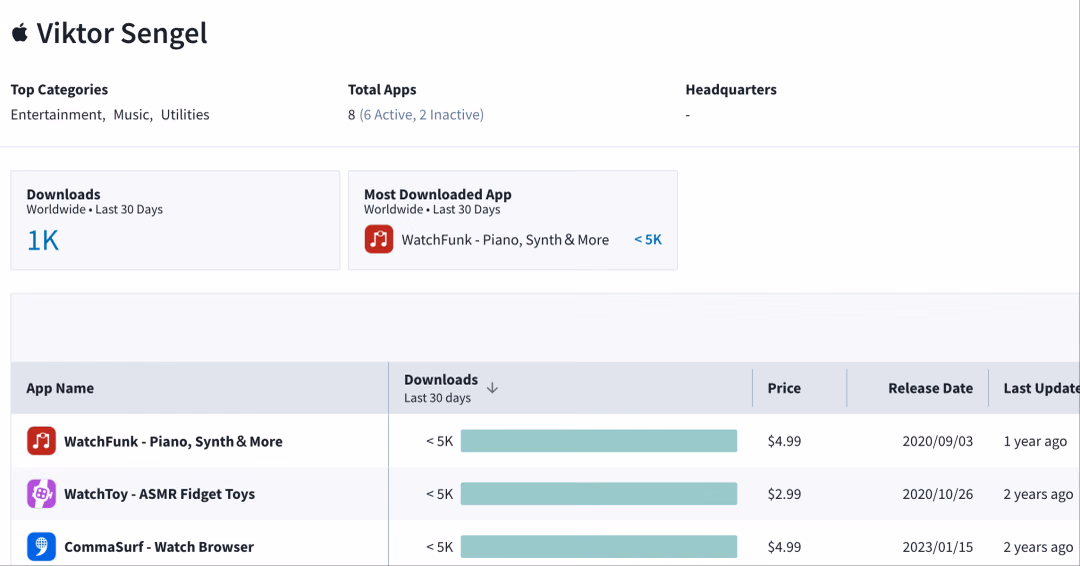Sort by the App Name column header
The image size is (1080, 566).
60,388
